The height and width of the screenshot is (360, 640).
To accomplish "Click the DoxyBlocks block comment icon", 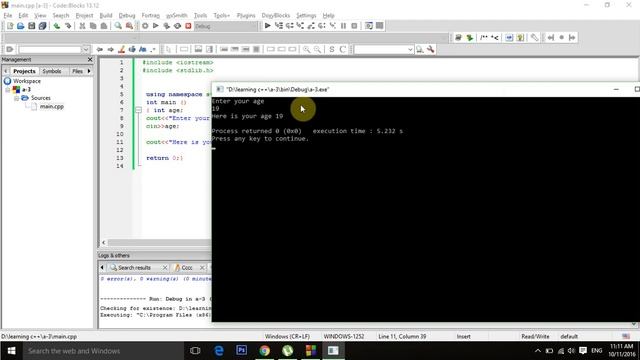I will pyautogui.click(x=484, y=38).
